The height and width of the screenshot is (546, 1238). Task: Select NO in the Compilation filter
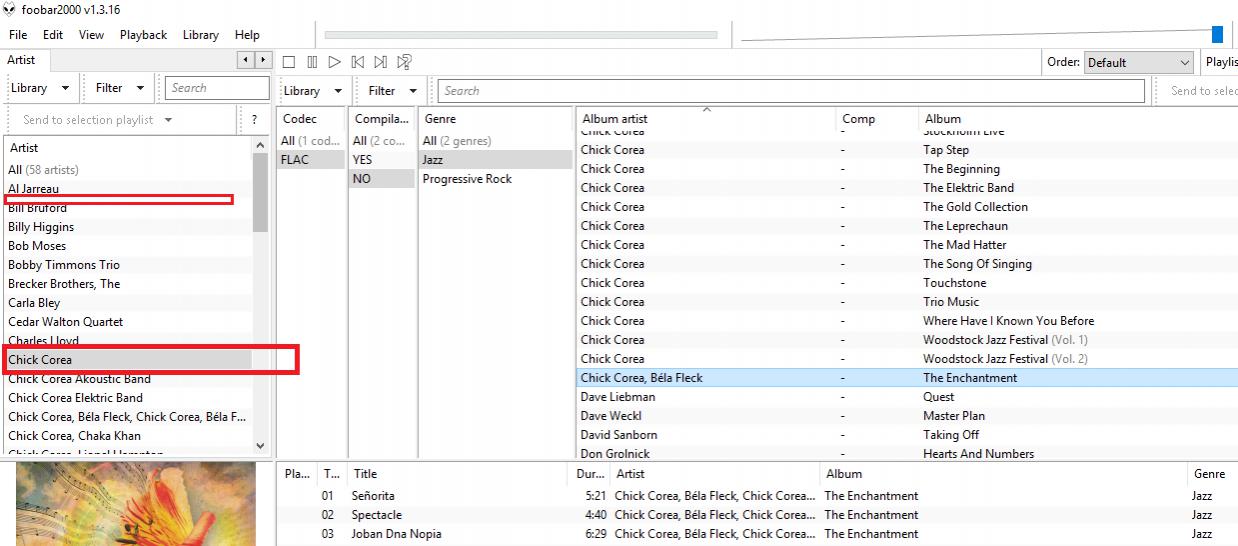[361, 179]
